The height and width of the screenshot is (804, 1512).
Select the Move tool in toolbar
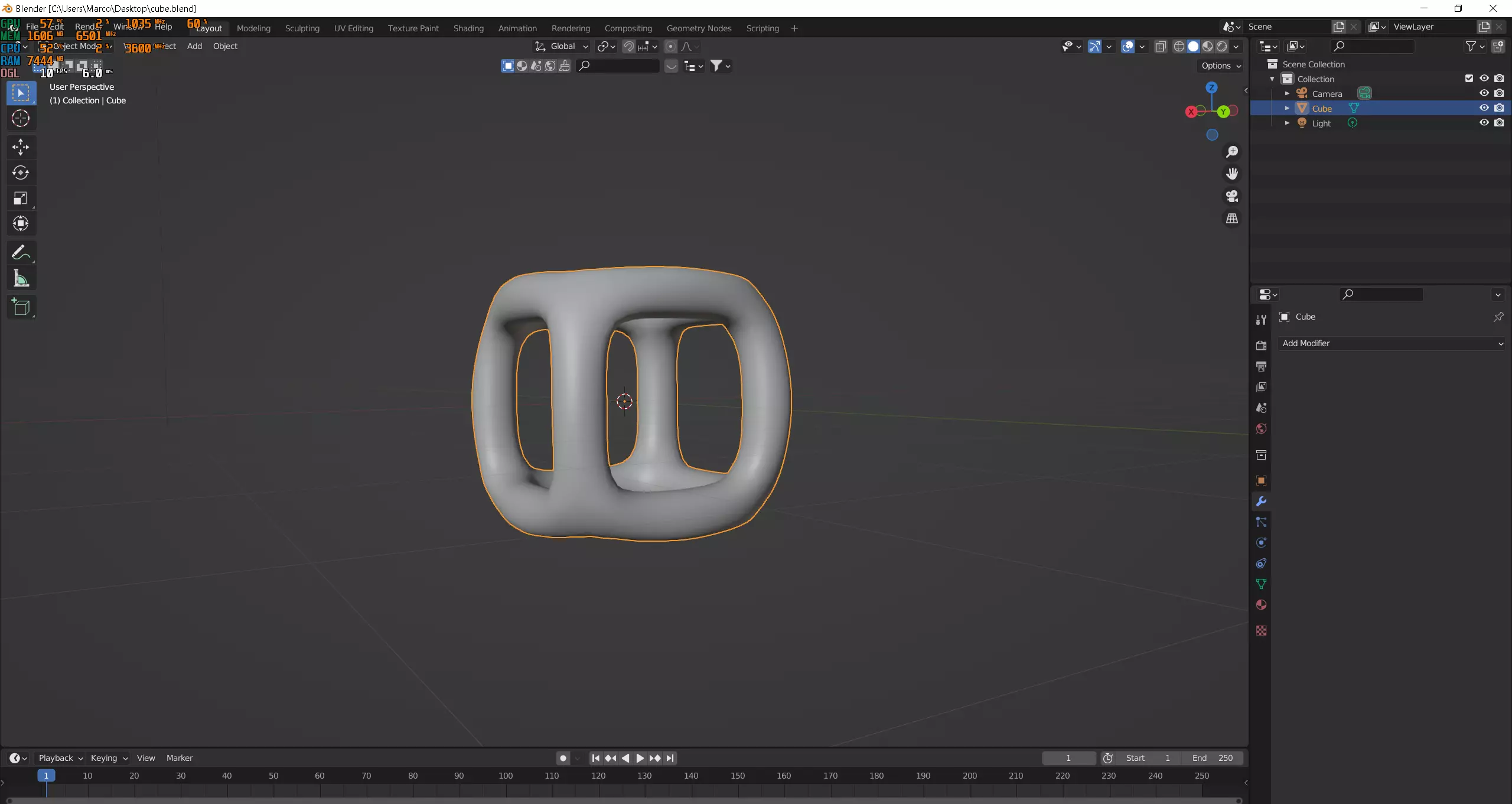click(21, 147)
